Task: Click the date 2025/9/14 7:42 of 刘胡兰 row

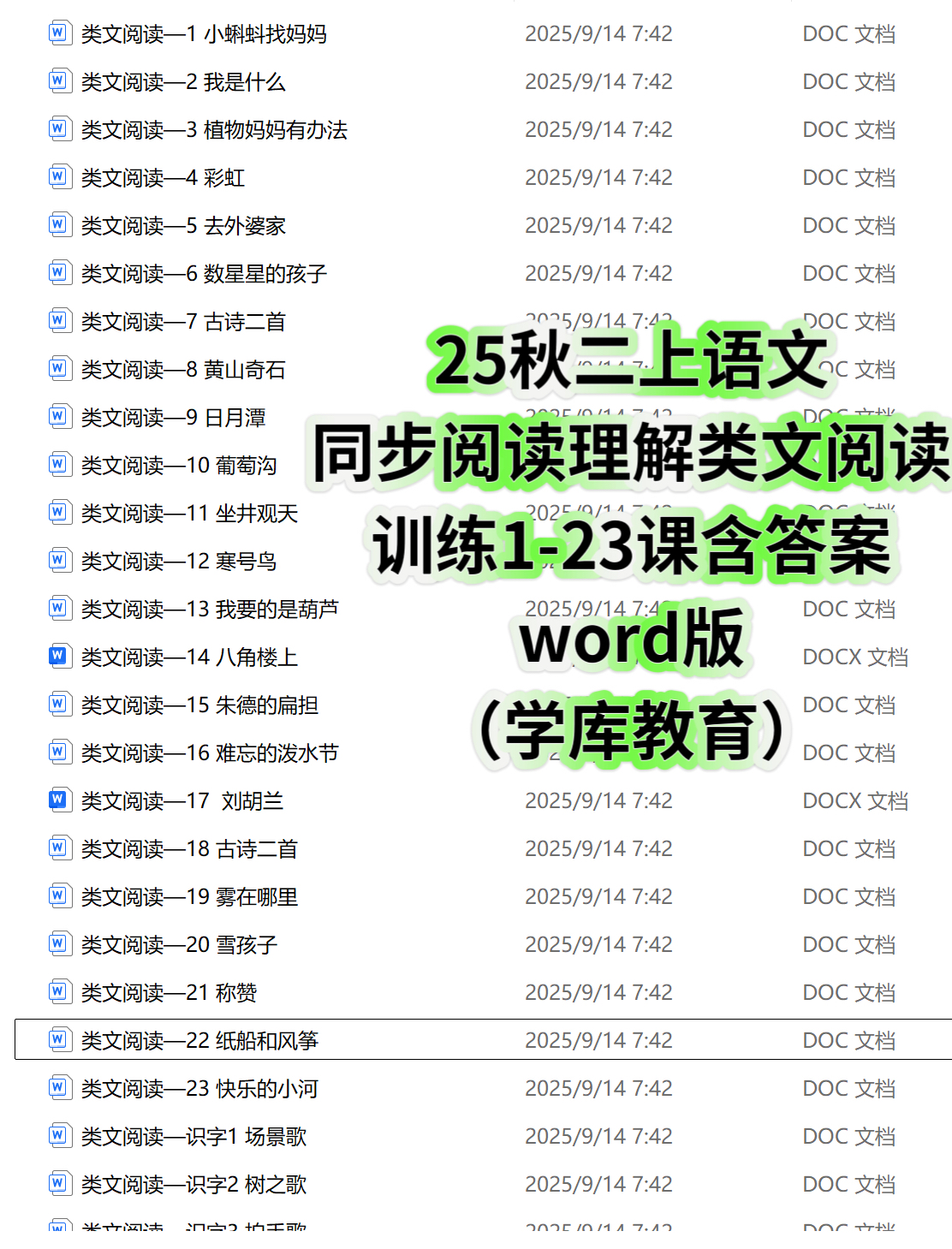Action: (x=598, y=800)
